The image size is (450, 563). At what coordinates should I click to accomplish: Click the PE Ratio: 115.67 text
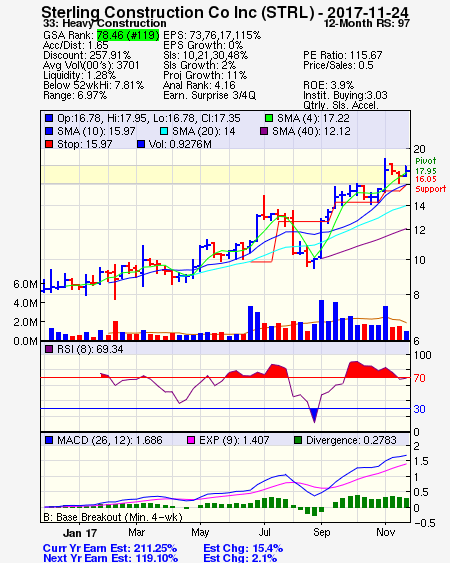(x=343, y=55)
